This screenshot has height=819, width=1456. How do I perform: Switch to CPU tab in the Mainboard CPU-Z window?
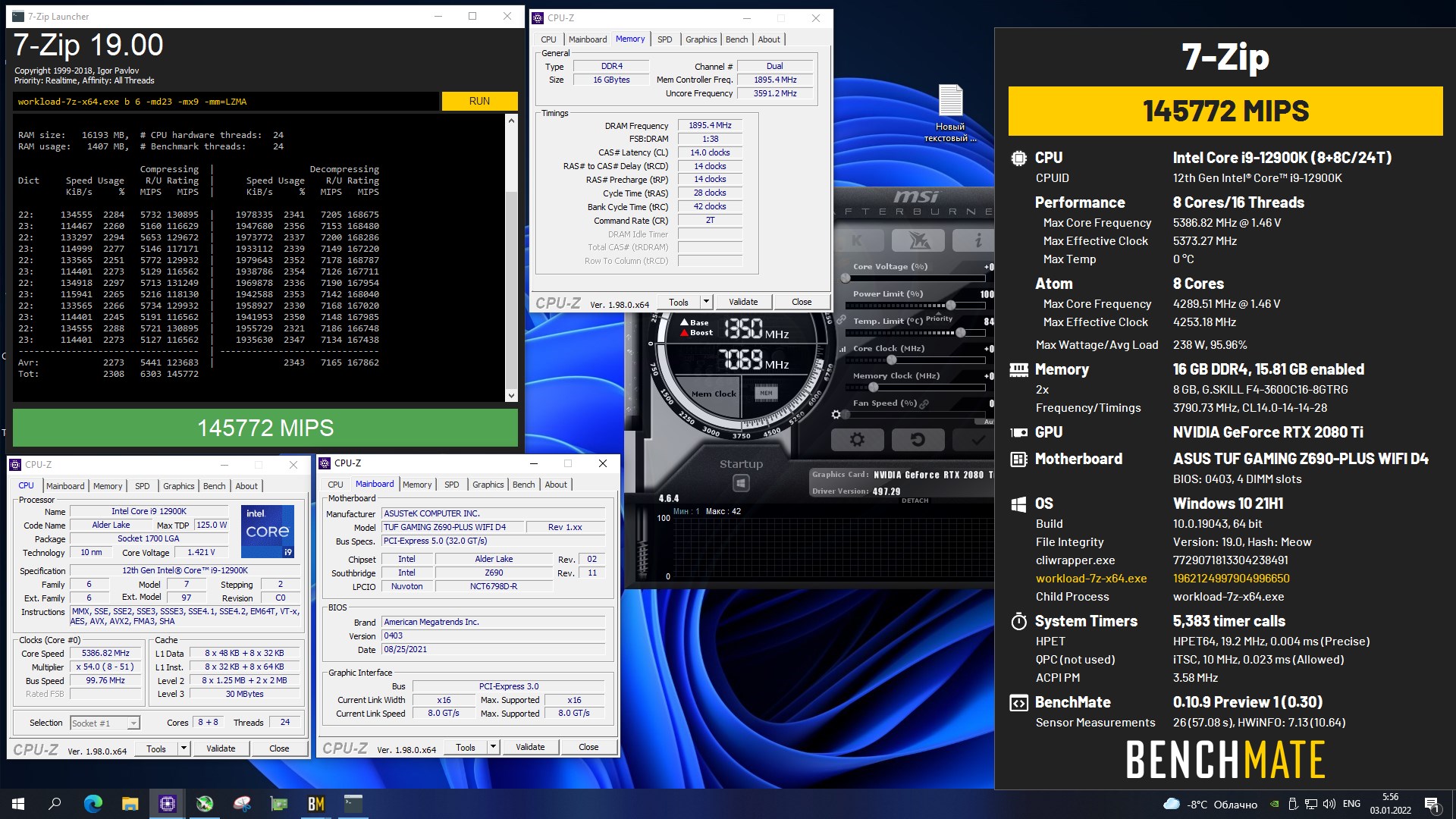[335, 485]
